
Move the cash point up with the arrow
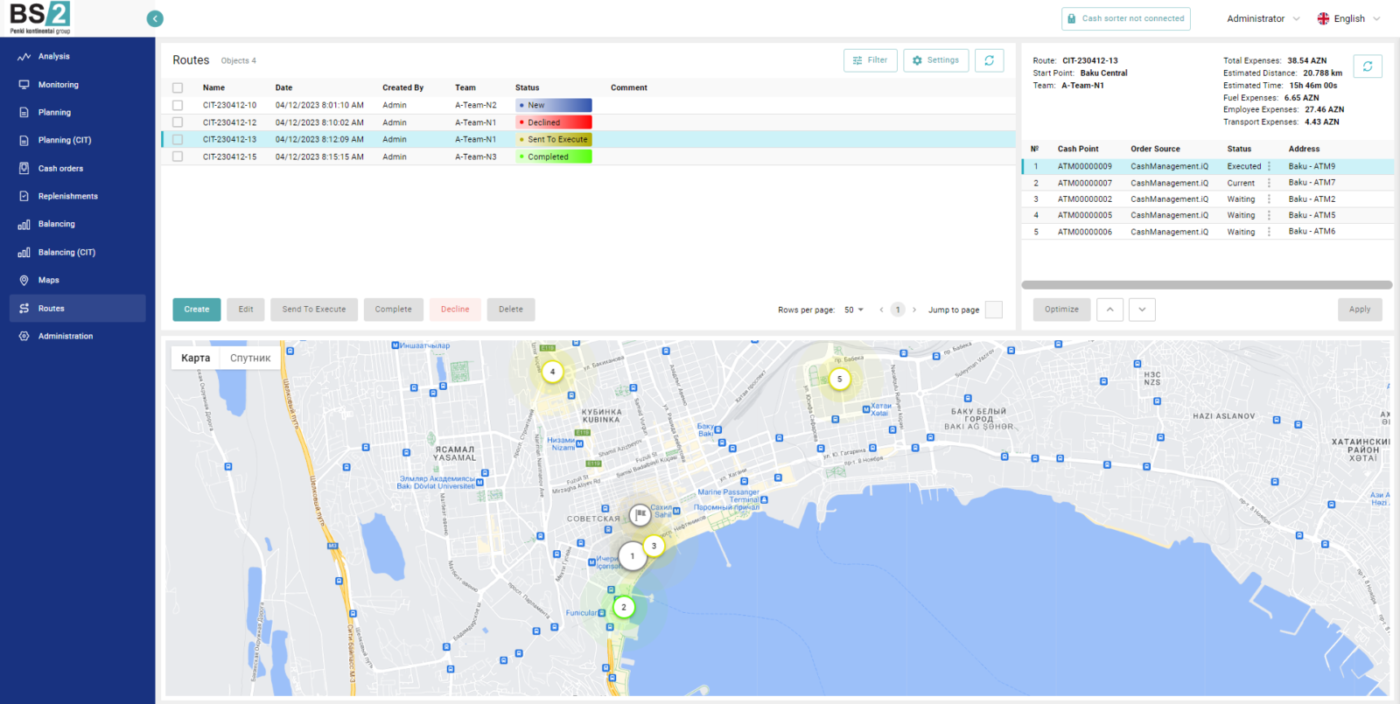(1110, 309)
